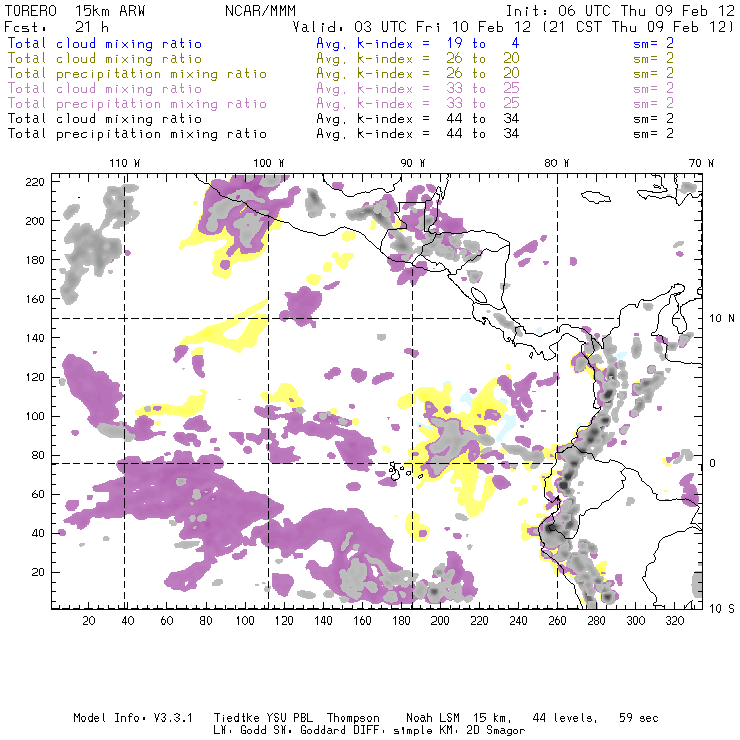This screenshot has width=740, height=740.
Task: Select the "Tiedtke" scheme name
Action: click(x=237, y=718)
